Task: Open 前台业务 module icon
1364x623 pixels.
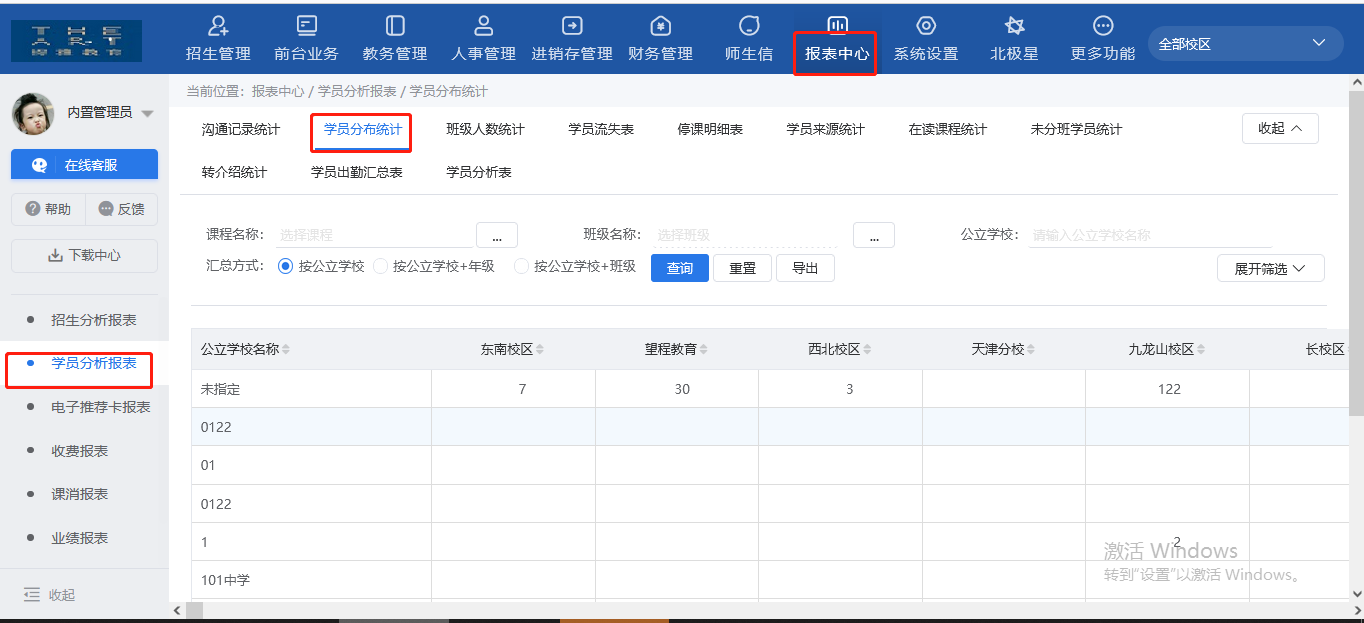Action: [306, 26]
